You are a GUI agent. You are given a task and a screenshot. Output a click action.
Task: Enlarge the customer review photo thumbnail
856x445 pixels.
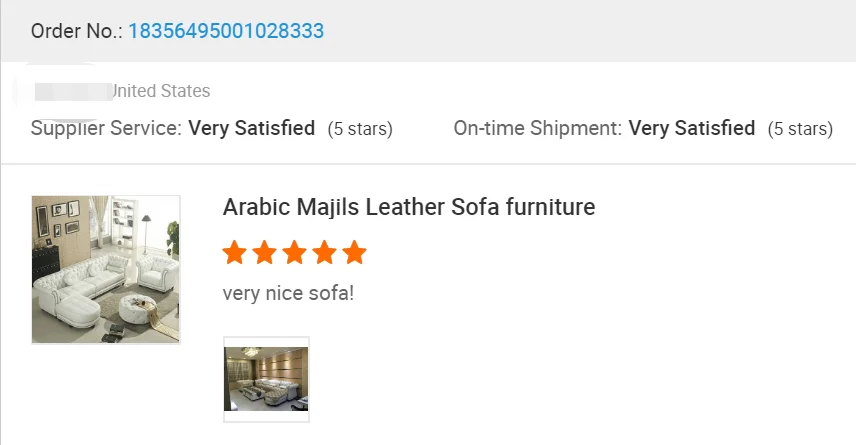point(266,379)
